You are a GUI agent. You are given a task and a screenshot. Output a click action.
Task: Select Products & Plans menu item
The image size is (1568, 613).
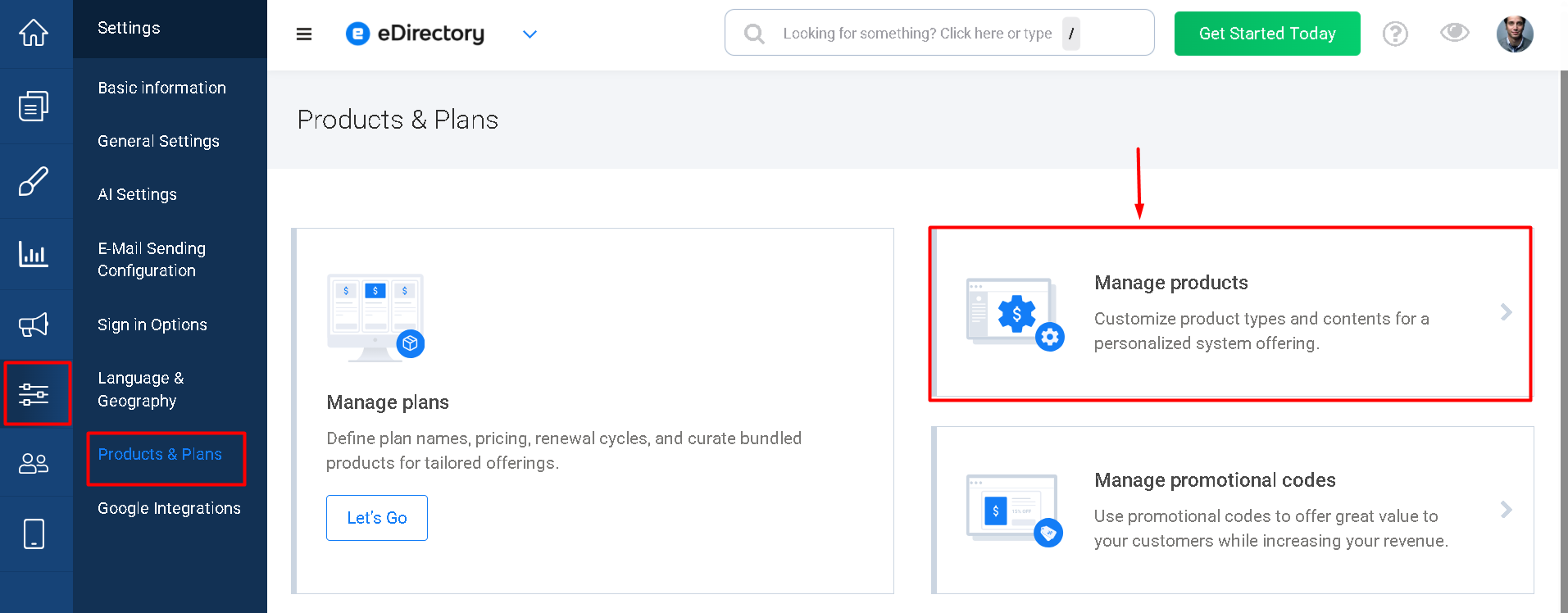tap(160, 454)
